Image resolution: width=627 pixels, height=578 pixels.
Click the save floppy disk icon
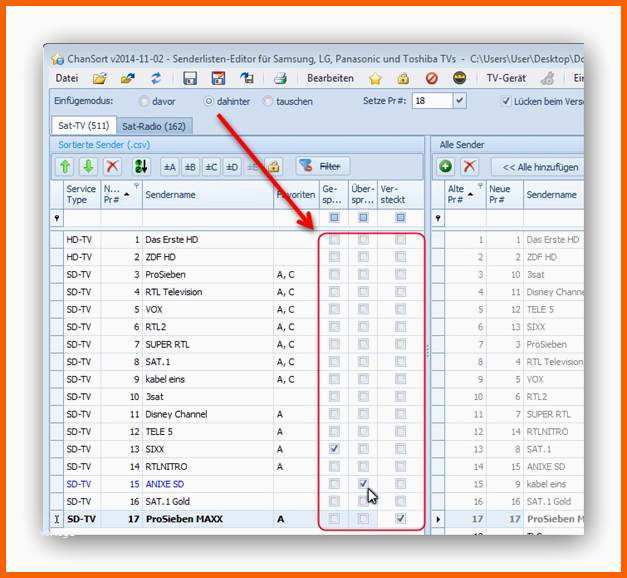click(190, 78)
